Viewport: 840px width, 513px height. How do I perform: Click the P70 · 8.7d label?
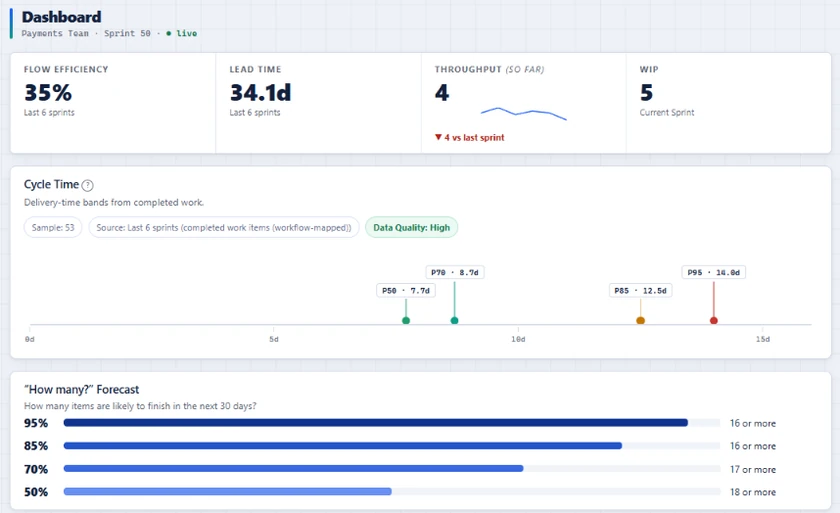[454, 272]
